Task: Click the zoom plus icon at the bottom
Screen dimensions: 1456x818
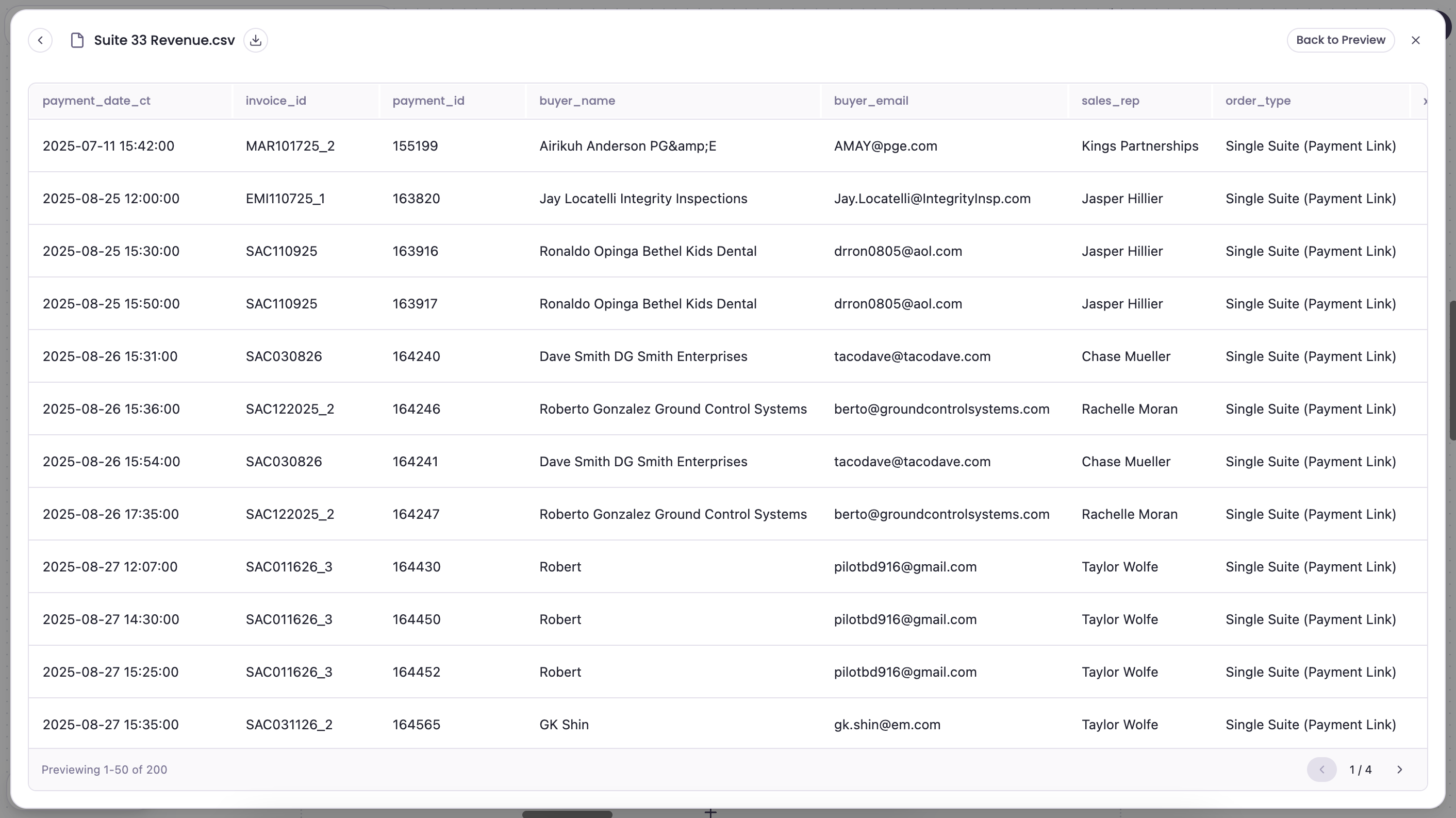Action: point(710,812)
